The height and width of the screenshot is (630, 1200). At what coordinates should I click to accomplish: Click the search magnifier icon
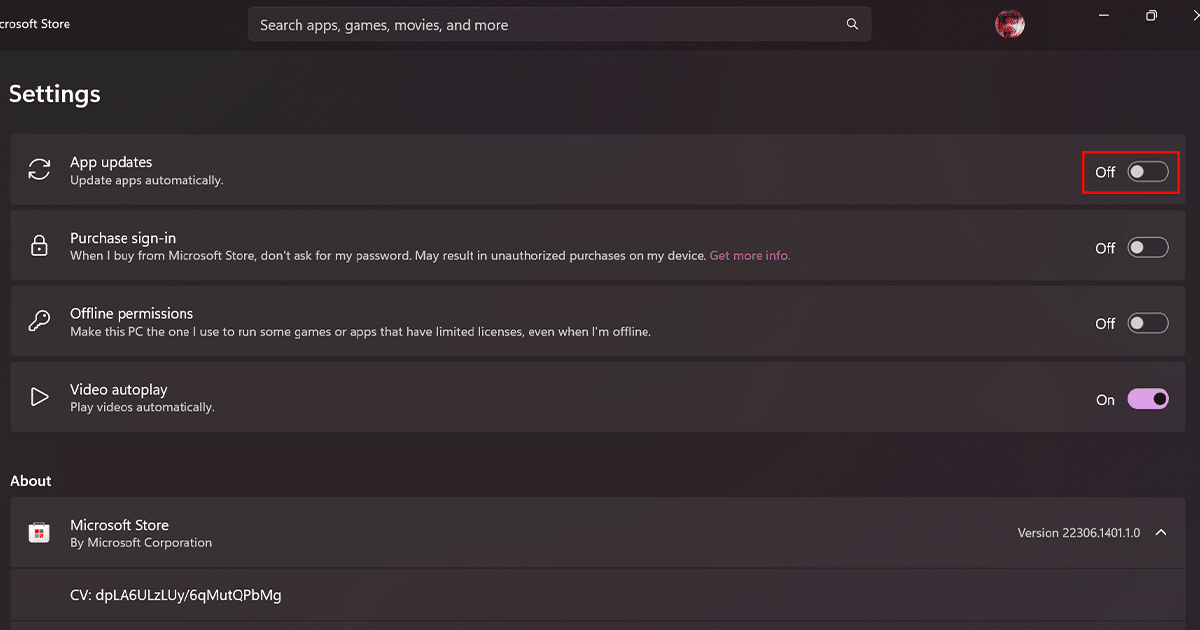click(852, 24)
